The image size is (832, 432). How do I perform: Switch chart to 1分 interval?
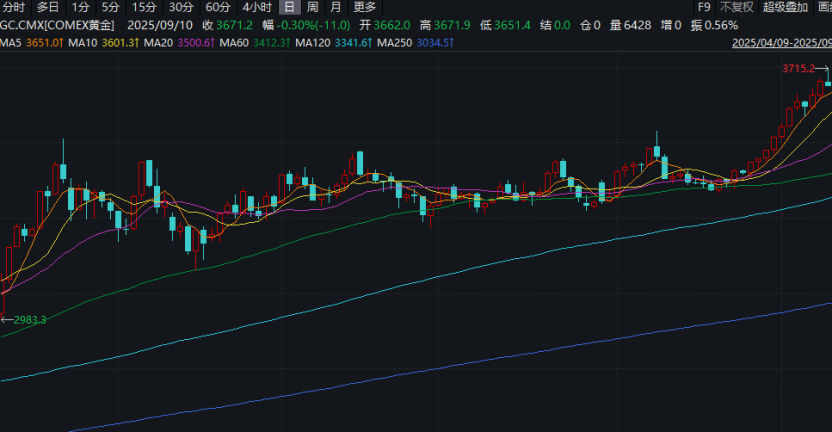[x=81, y=7]
